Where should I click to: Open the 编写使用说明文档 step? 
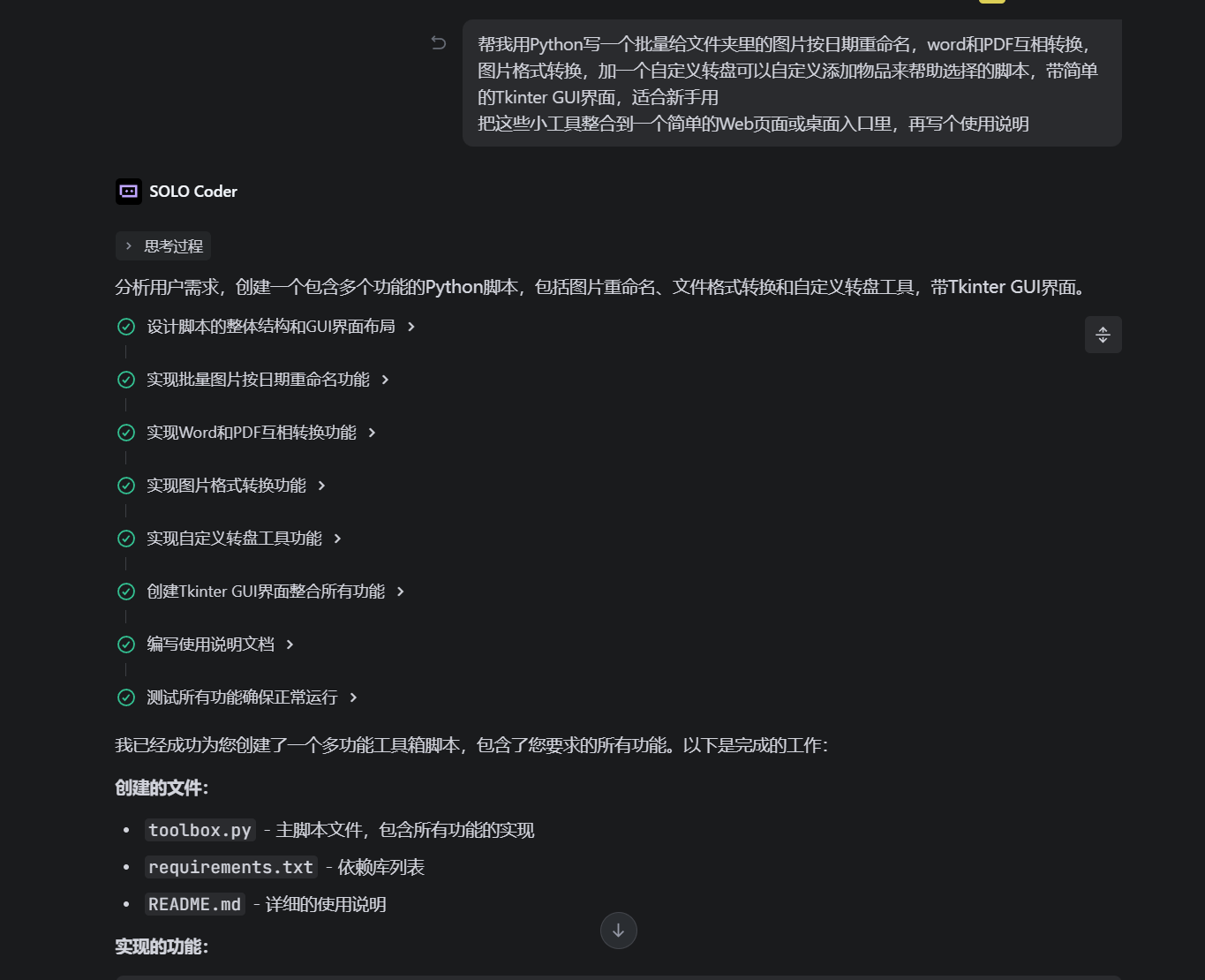click(x=210, y=645)
